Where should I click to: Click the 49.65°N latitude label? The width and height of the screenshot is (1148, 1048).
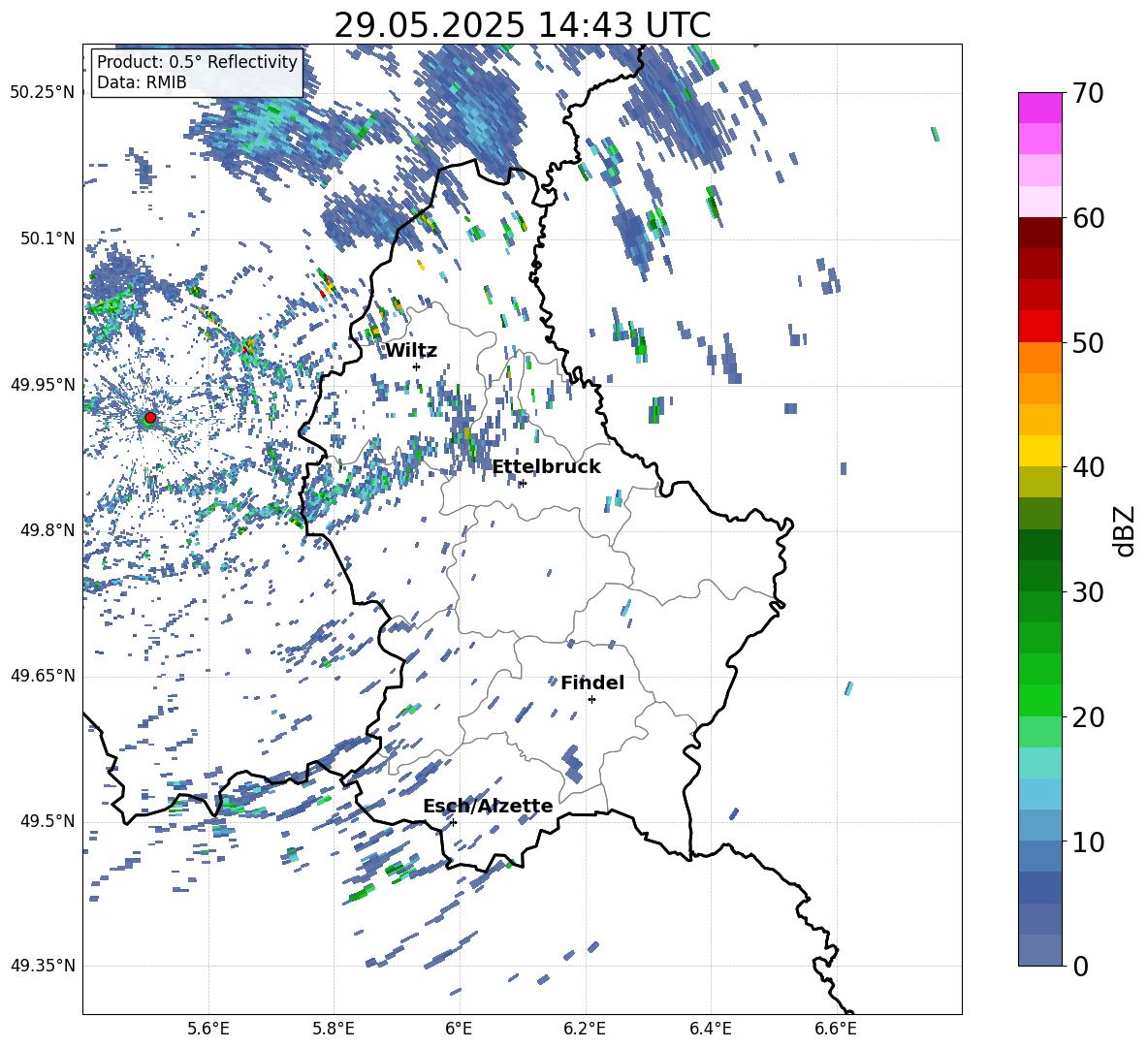(x=44, y=675)
